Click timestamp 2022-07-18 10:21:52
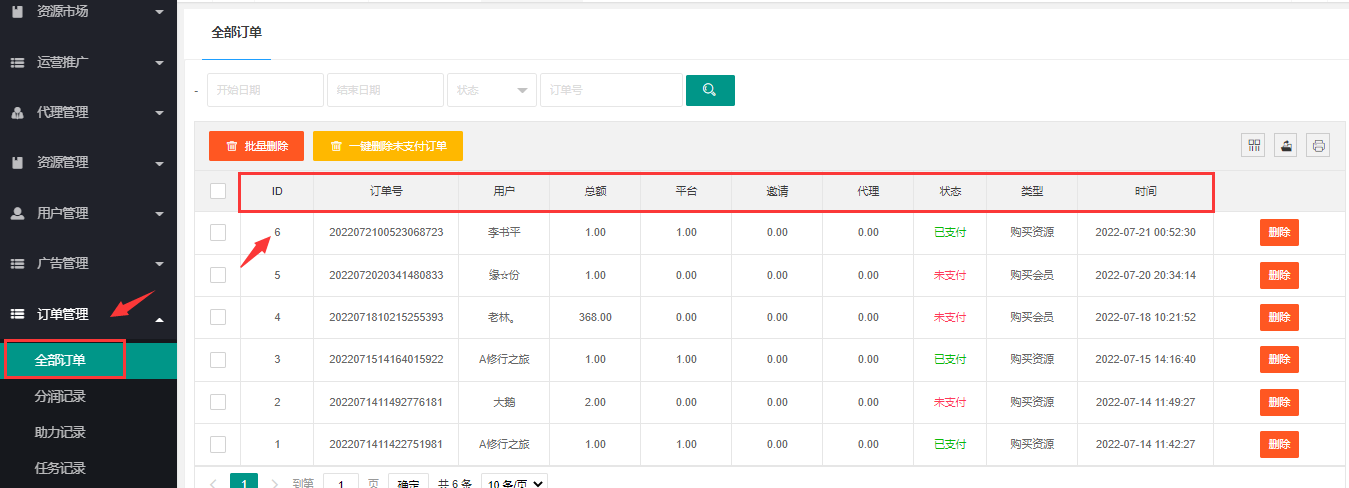The image size is (1349, 488). [1146, 317]
